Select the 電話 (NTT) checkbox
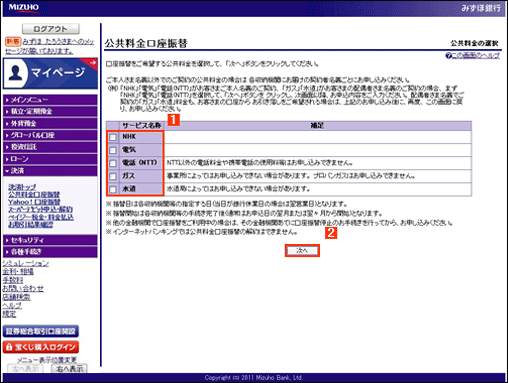Image resolution: width=508 pixels, height=383 pixels. pyautogui.click(x=113, y=163)
